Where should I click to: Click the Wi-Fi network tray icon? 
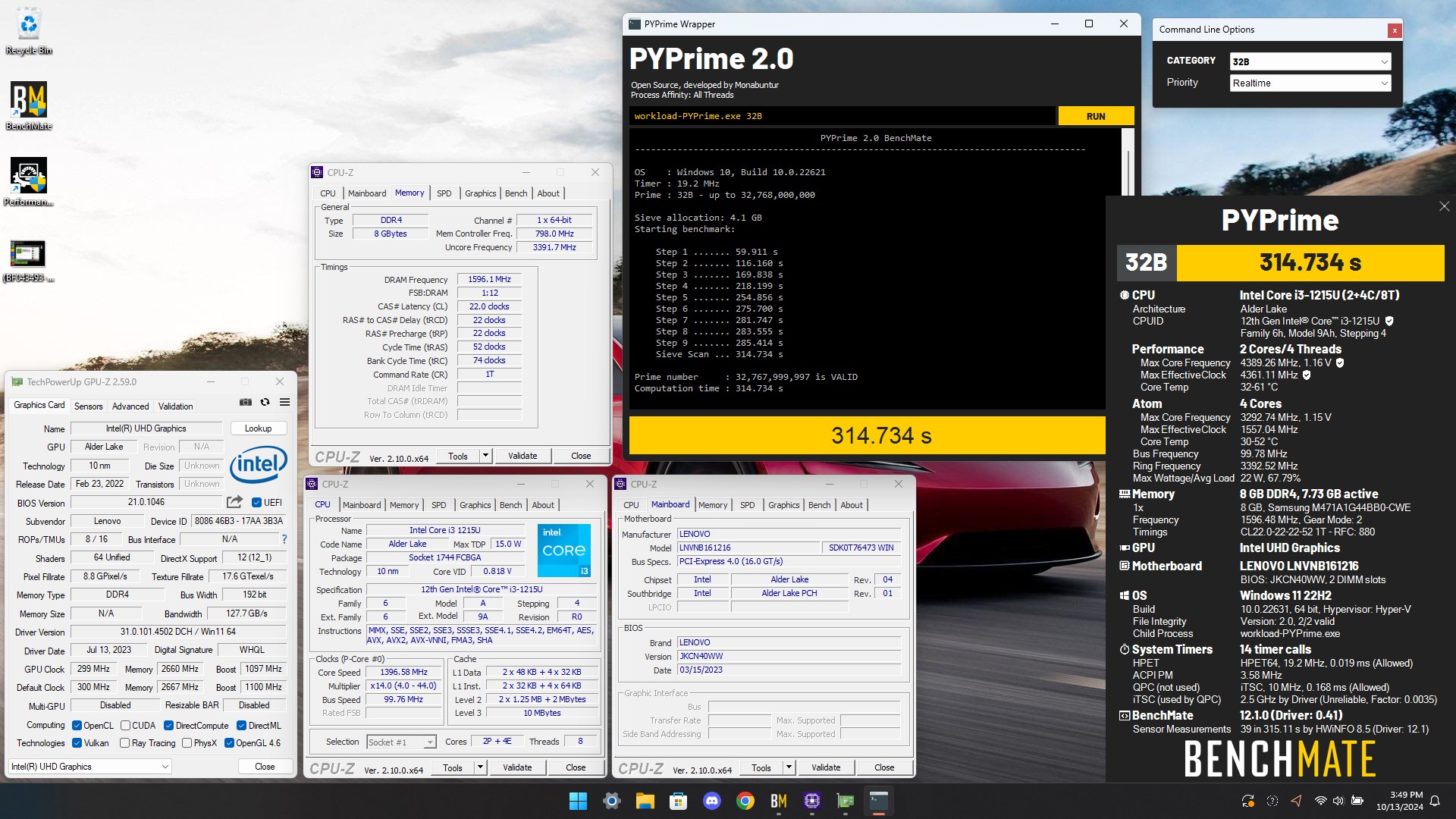click(1320, 801)
